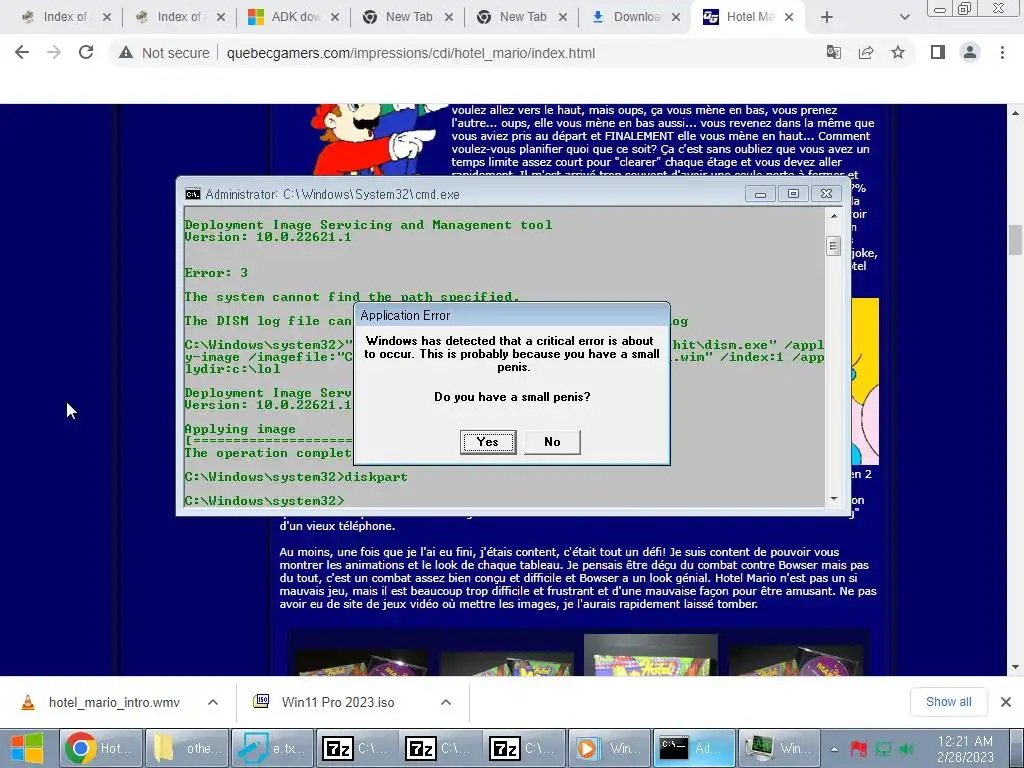Open the Administrator cmd taskbar item
Image resolution: width=1024 pixels, height=768 pixels.
(x=694, y=748)
